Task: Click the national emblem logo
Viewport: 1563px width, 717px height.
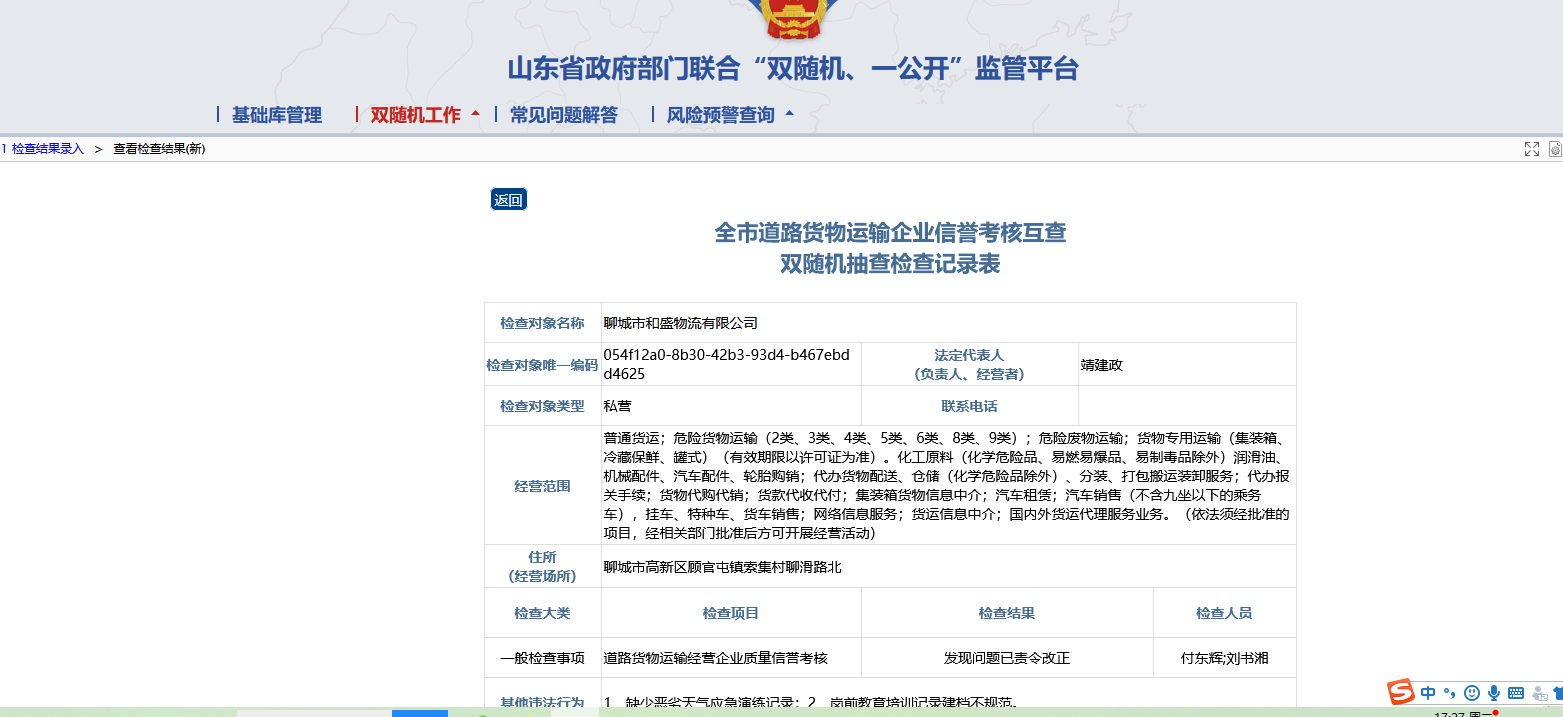Action: 787,15
